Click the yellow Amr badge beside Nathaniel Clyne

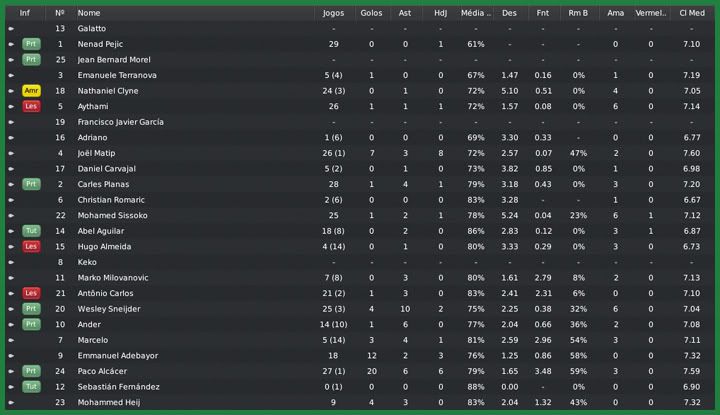31,91
